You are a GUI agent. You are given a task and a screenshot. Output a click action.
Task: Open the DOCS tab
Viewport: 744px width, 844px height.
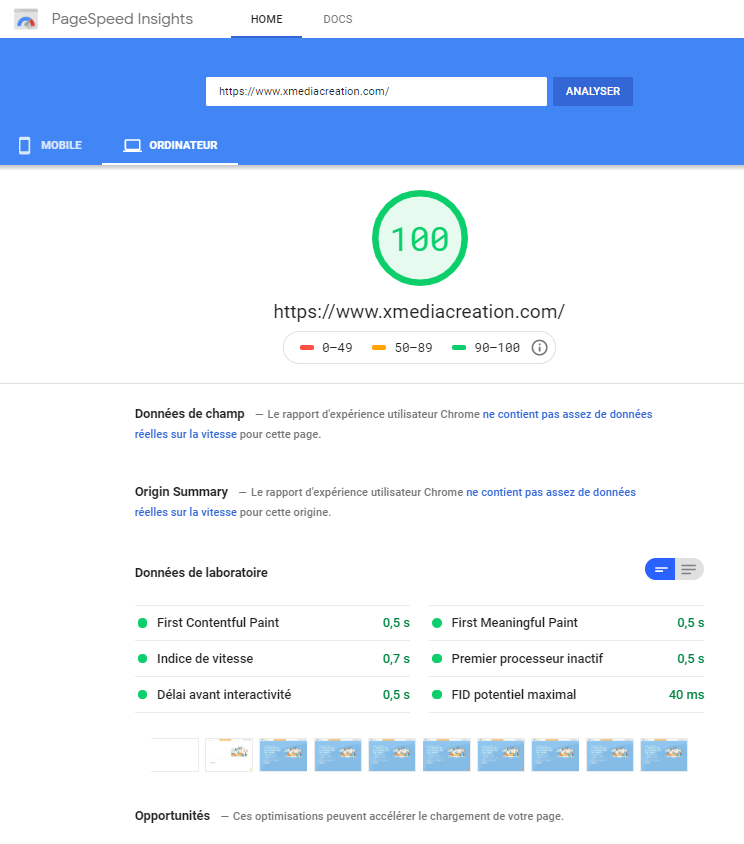[337, 19]
